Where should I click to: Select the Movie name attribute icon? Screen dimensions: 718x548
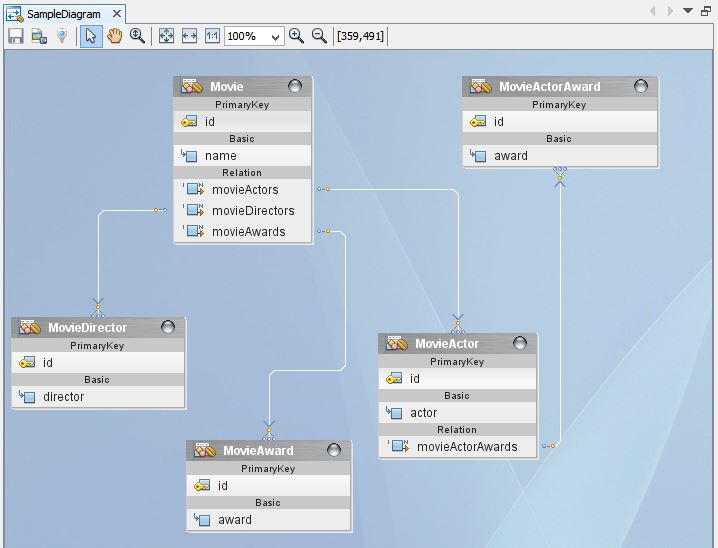(x=189, y=156)
